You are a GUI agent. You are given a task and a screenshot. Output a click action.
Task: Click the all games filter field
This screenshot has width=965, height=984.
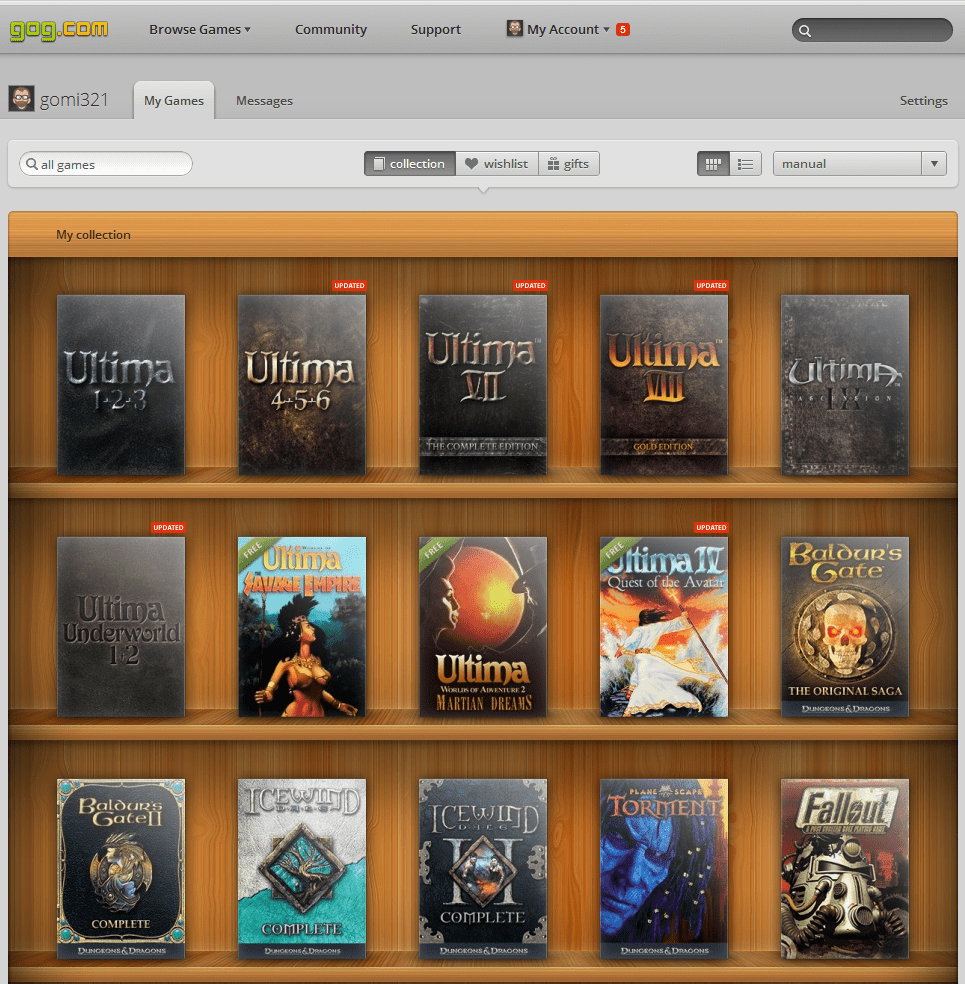(105, 164)
